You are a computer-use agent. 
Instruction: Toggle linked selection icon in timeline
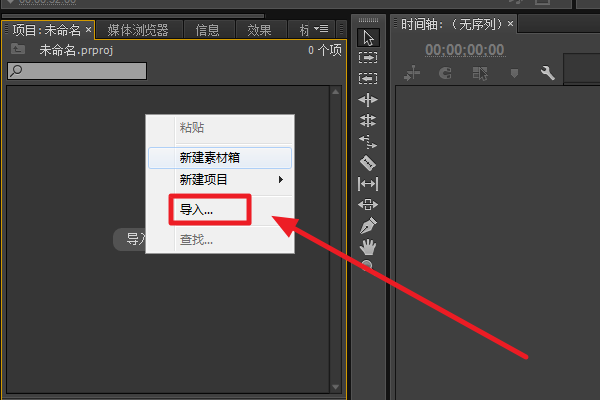480,73
